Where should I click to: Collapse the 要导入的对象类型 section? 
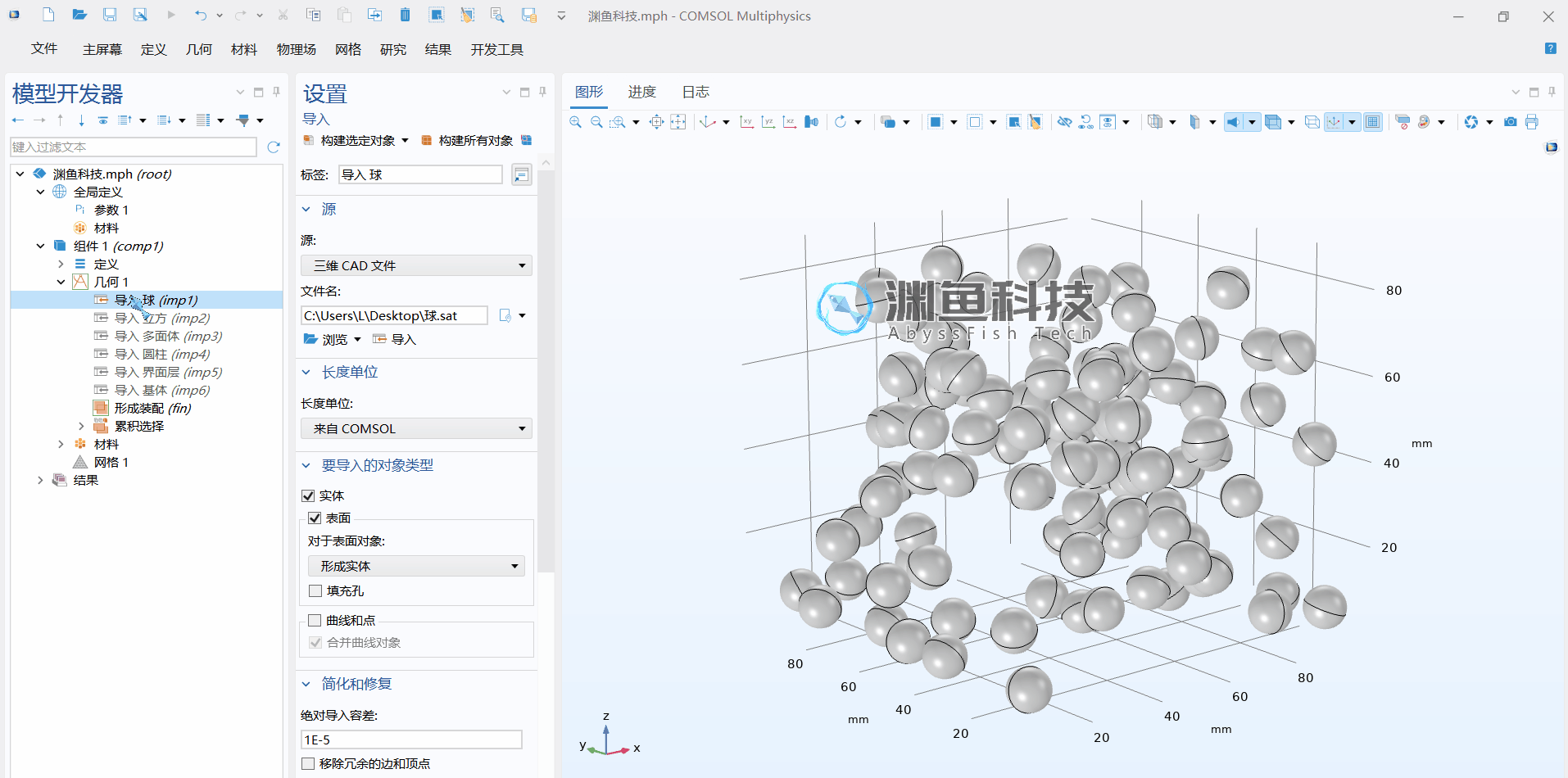pos(306,465)
